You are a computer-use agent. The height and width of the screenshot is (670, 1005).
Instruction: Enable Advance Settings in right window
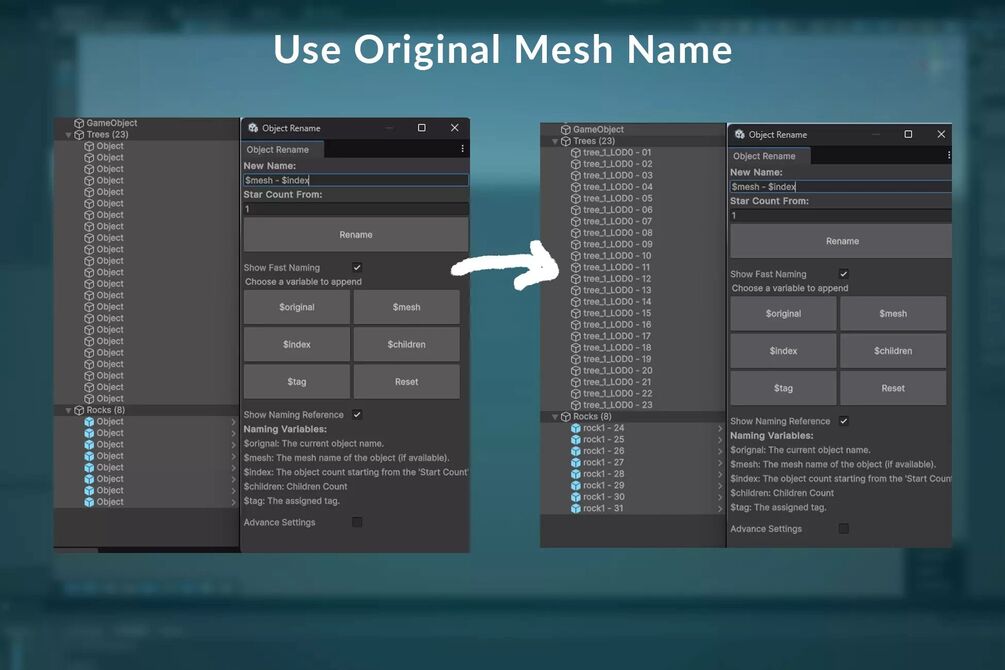tap(843, 528)
